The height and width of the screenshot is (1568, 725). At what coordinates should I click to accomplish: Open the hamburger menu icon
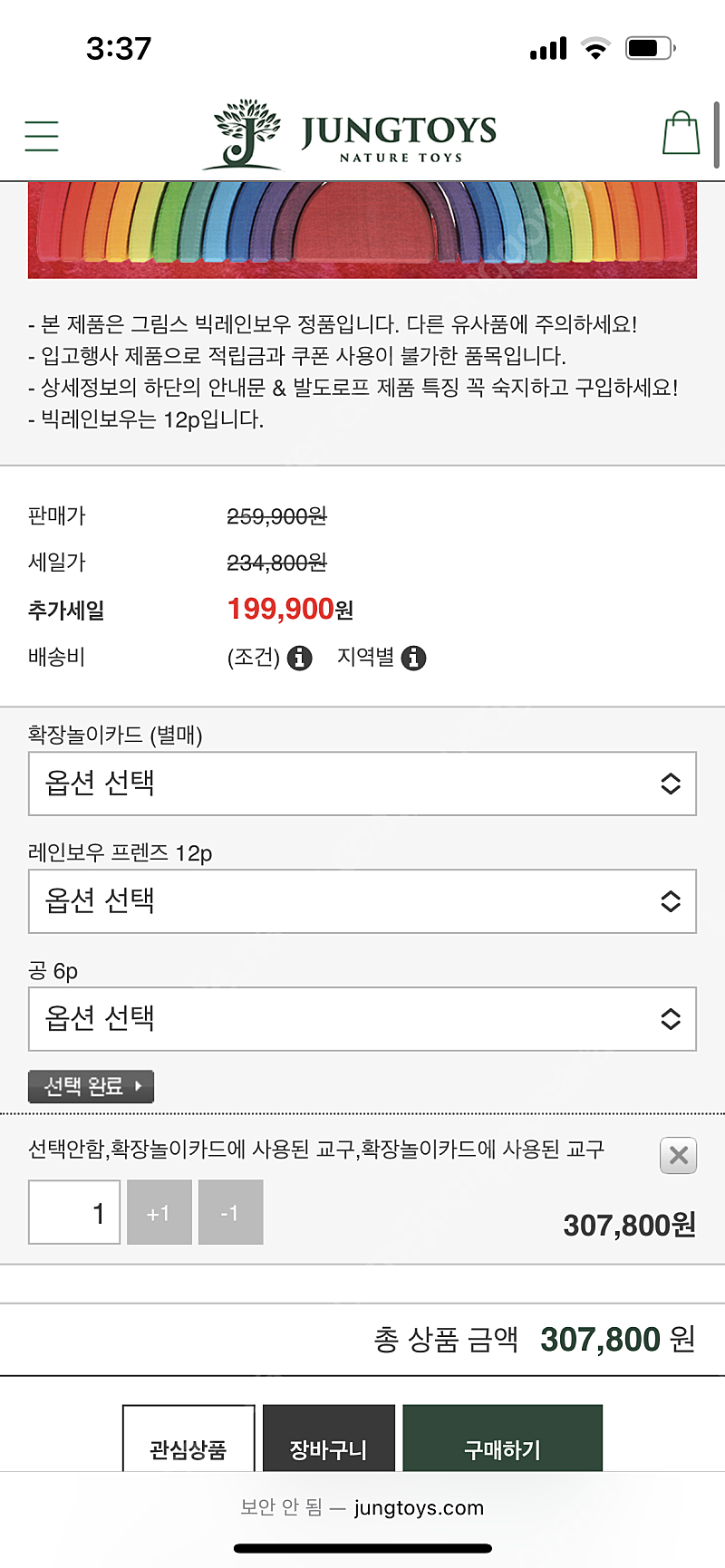coord(42,136)
